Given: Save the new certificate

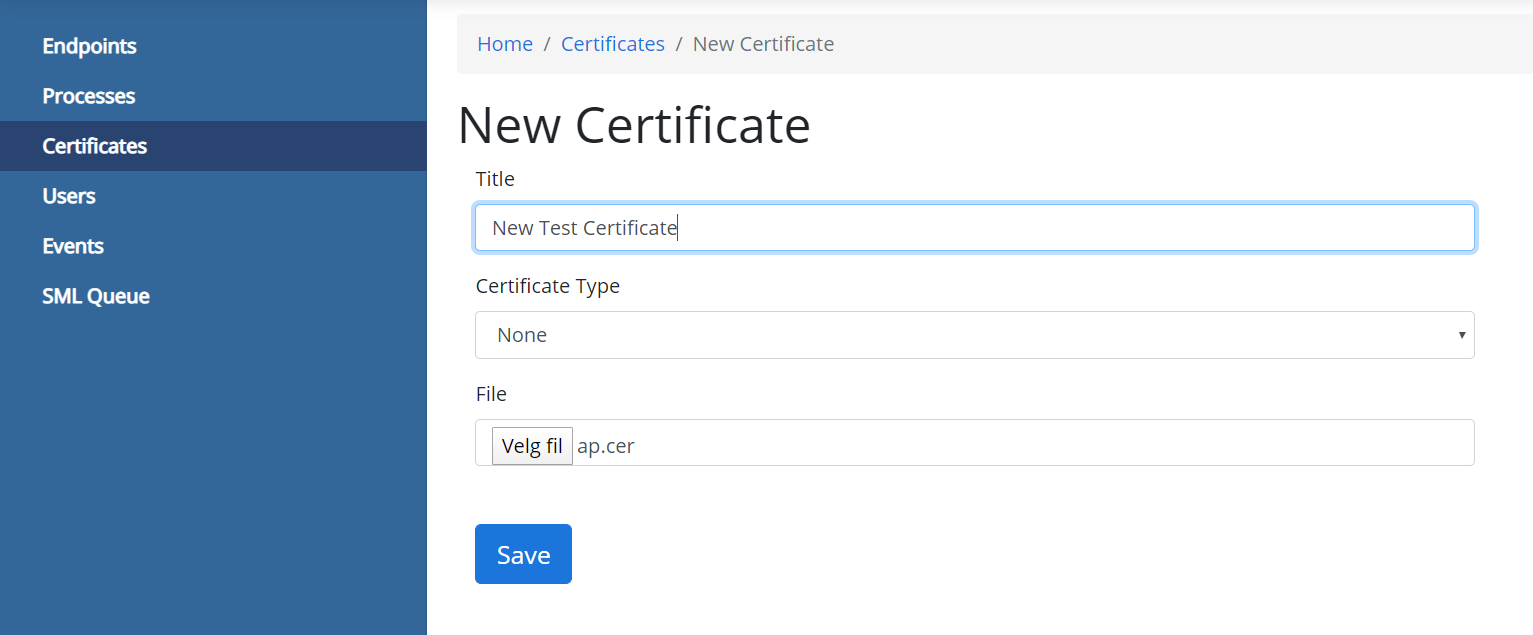Looking at the screenshot, I should click(523, 554).
